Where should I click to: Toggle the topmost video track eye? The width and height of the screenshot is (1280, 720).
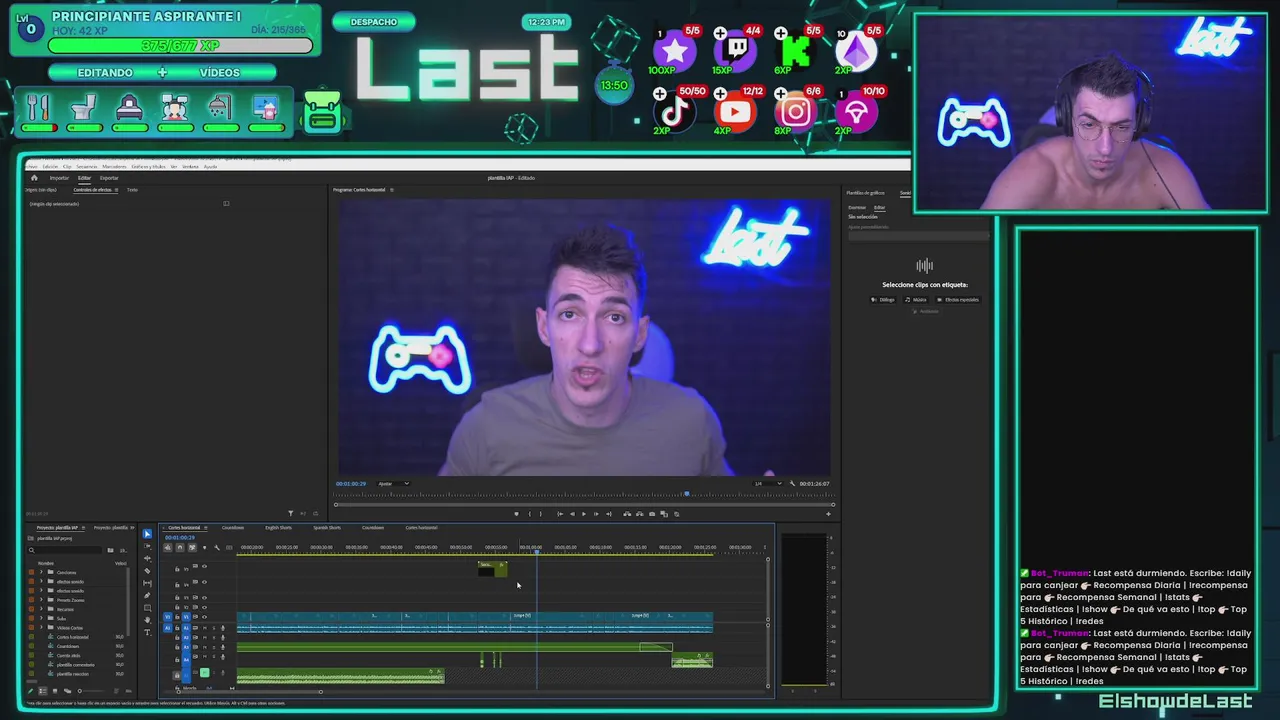tap(204, 566)
